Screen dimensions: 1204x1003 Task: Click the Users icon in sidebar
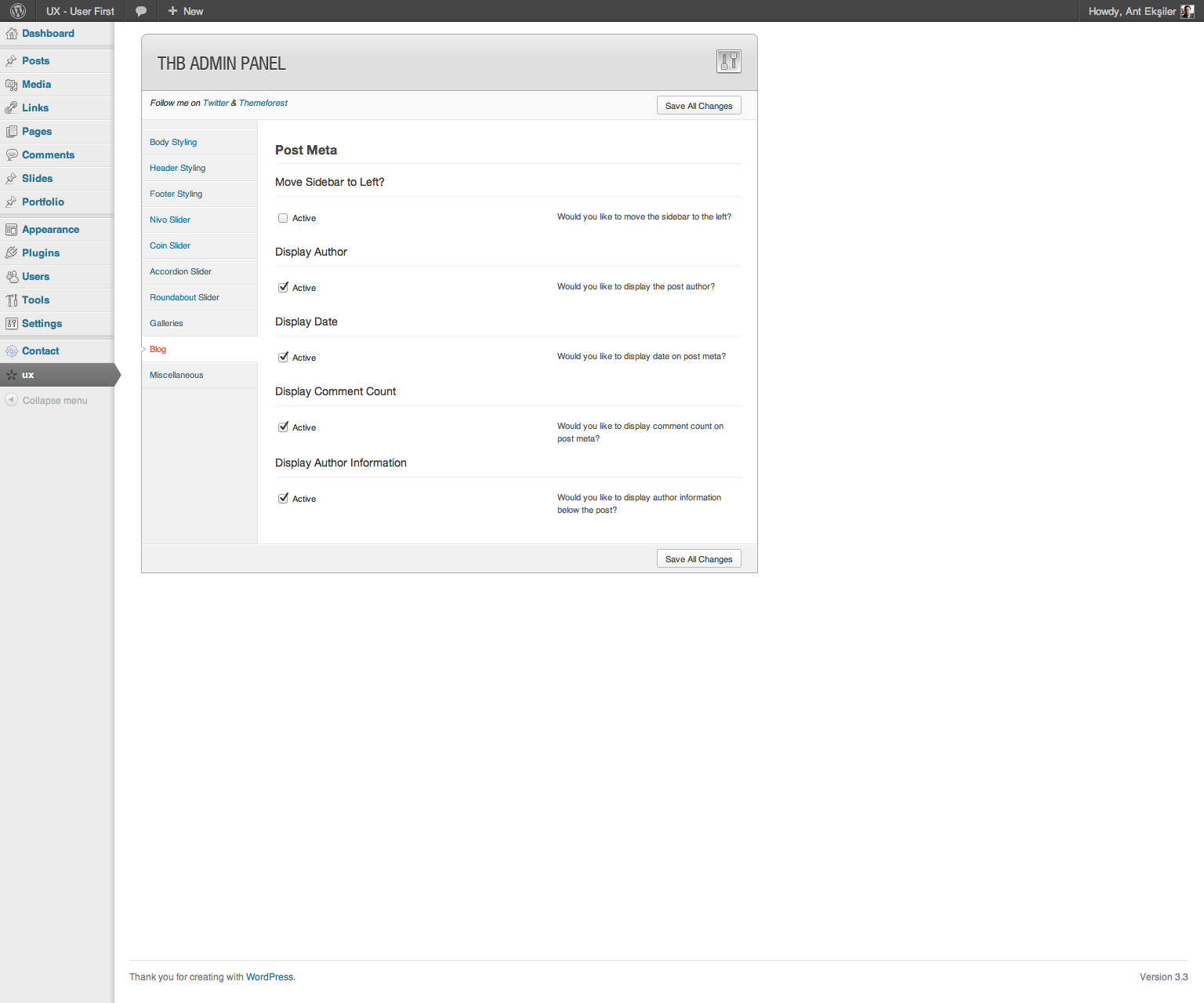[12, 277]
